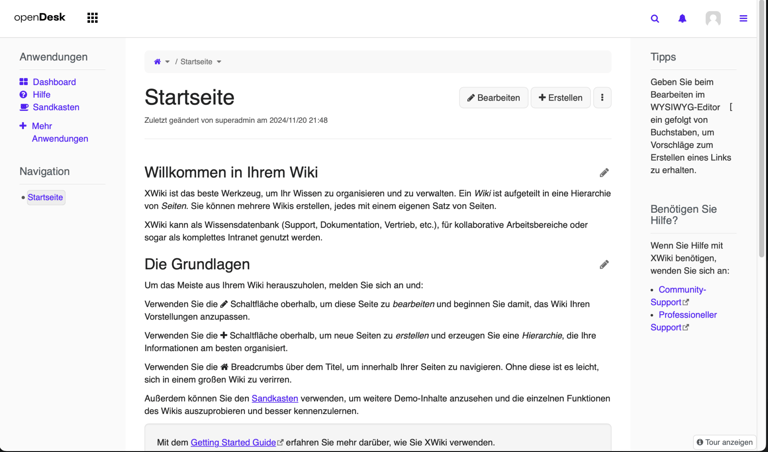The image size is (768, 452).
Task: Click the plus icon beside Mehr Anwendungen
Action: coord(23,126)
